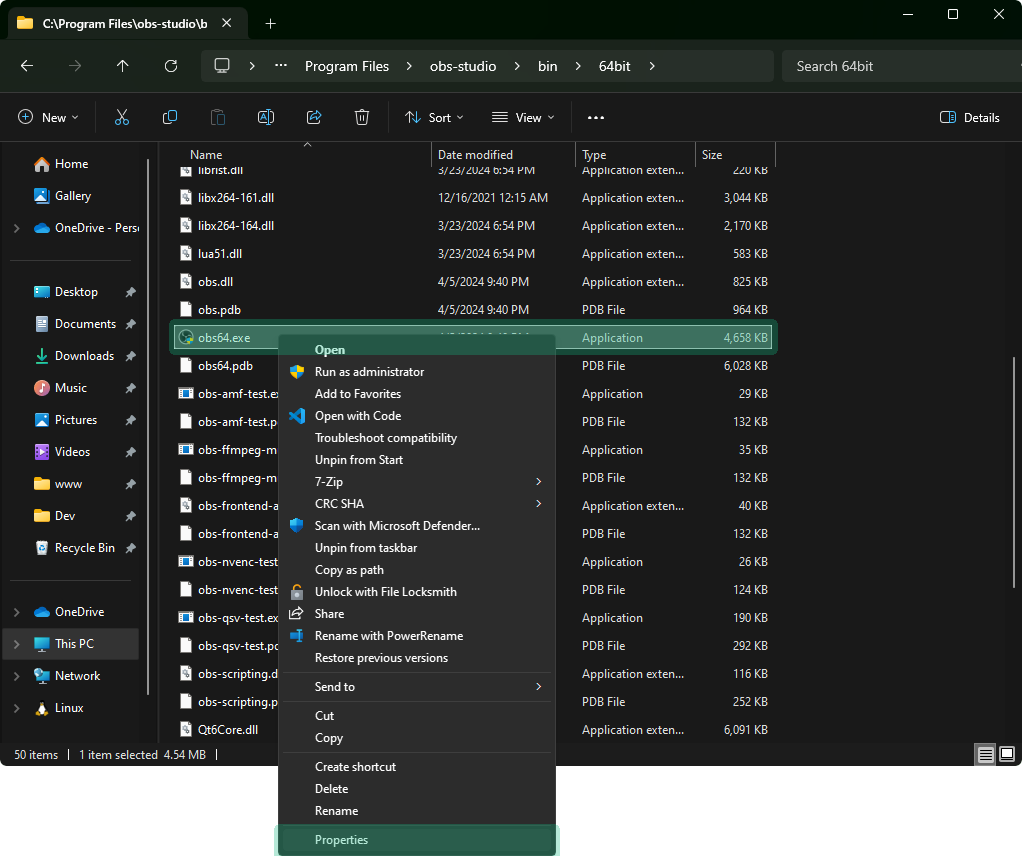
Task: Click the Share icon in the toolbar
Action: (x=313, y=117)
